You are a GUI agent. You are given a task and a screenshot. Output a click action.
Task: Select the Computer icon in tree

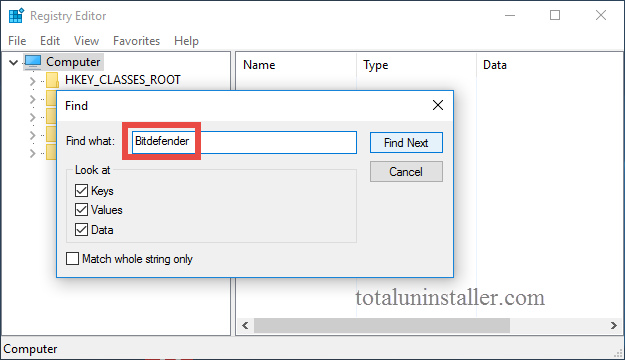pos(33,62)
